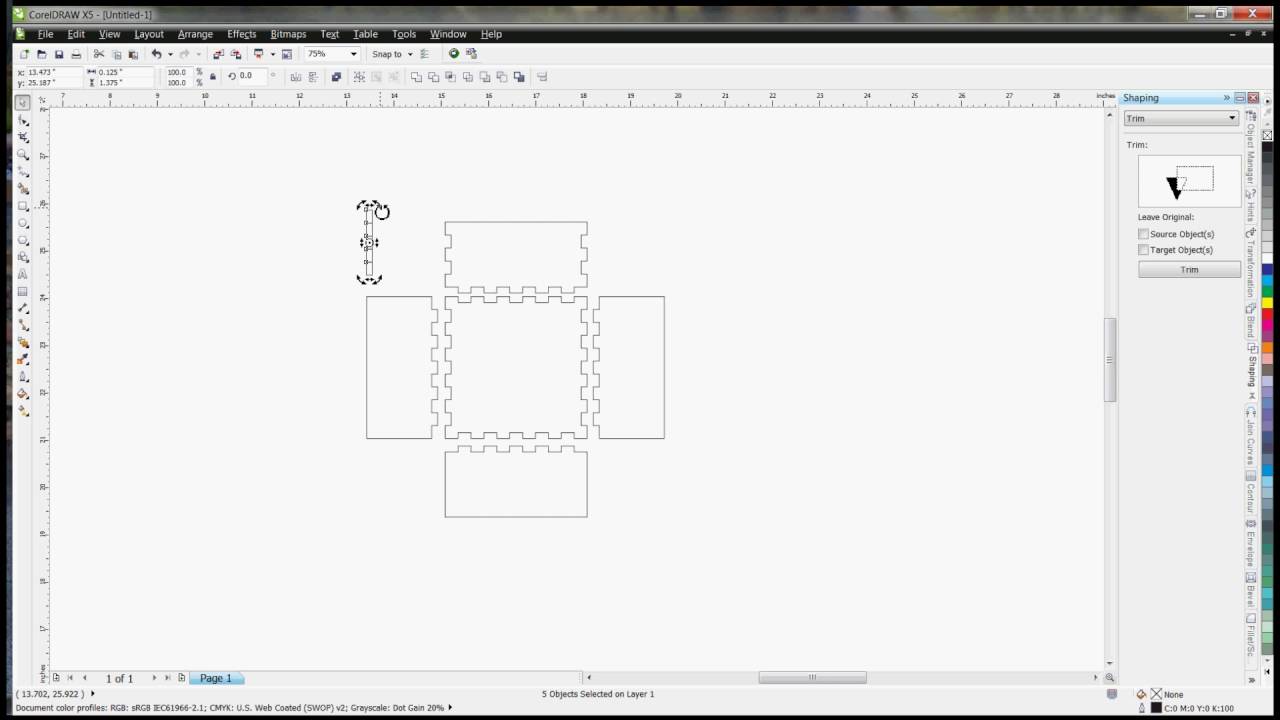The width and height of the screenshot is (1280, 720).
Task: Select the Interactive Fill tool
Action: pos(23,411)
